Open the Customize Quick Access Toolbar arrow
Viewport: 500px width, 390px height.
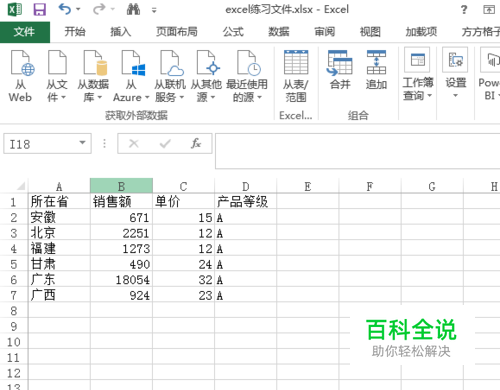(154, 10)
